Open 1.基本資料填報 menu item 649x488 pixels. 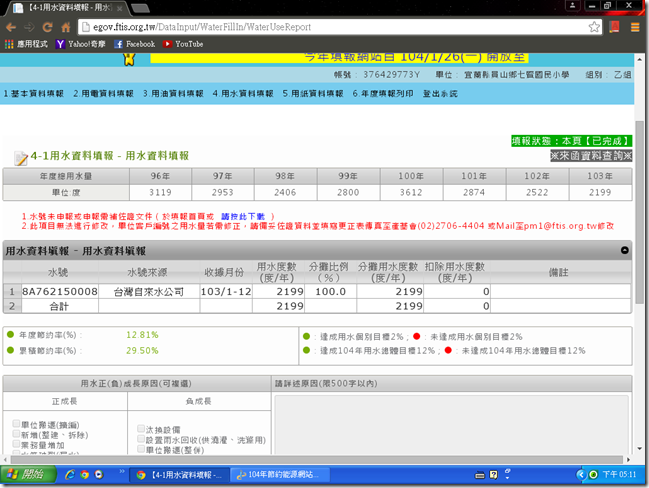pyautogui.click(x=34, y=94)
